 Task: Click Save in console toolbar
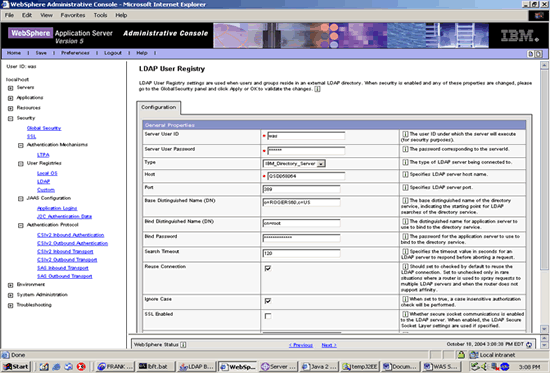click(41, 53)
